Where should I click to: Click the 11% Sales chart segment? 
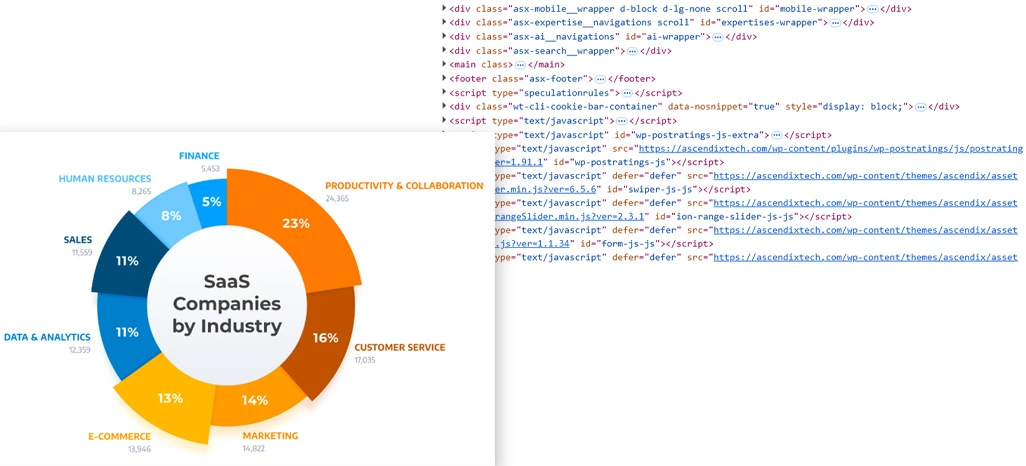[128, 259]
